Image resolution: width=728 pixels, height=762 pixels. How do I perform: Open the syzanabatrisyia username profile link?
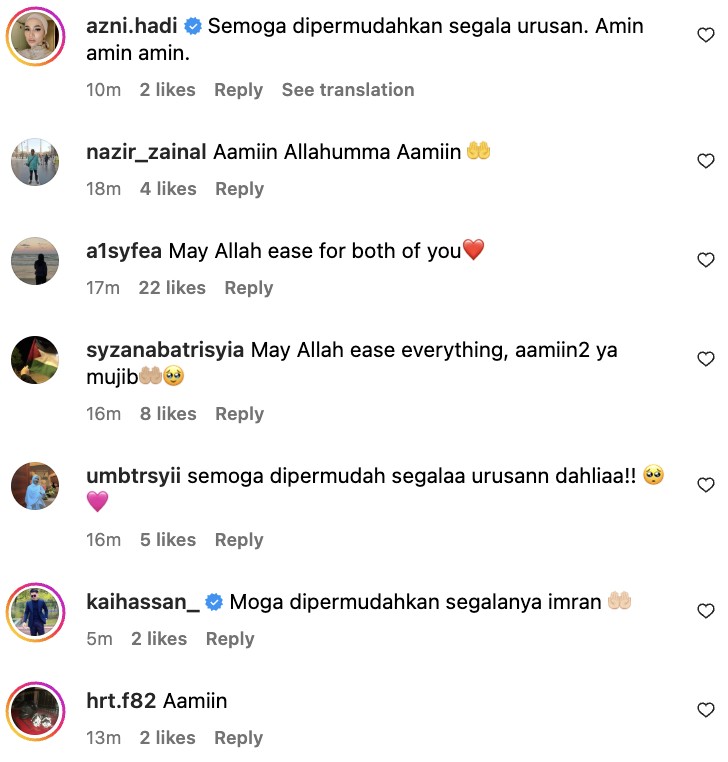(x=165, y=350)
